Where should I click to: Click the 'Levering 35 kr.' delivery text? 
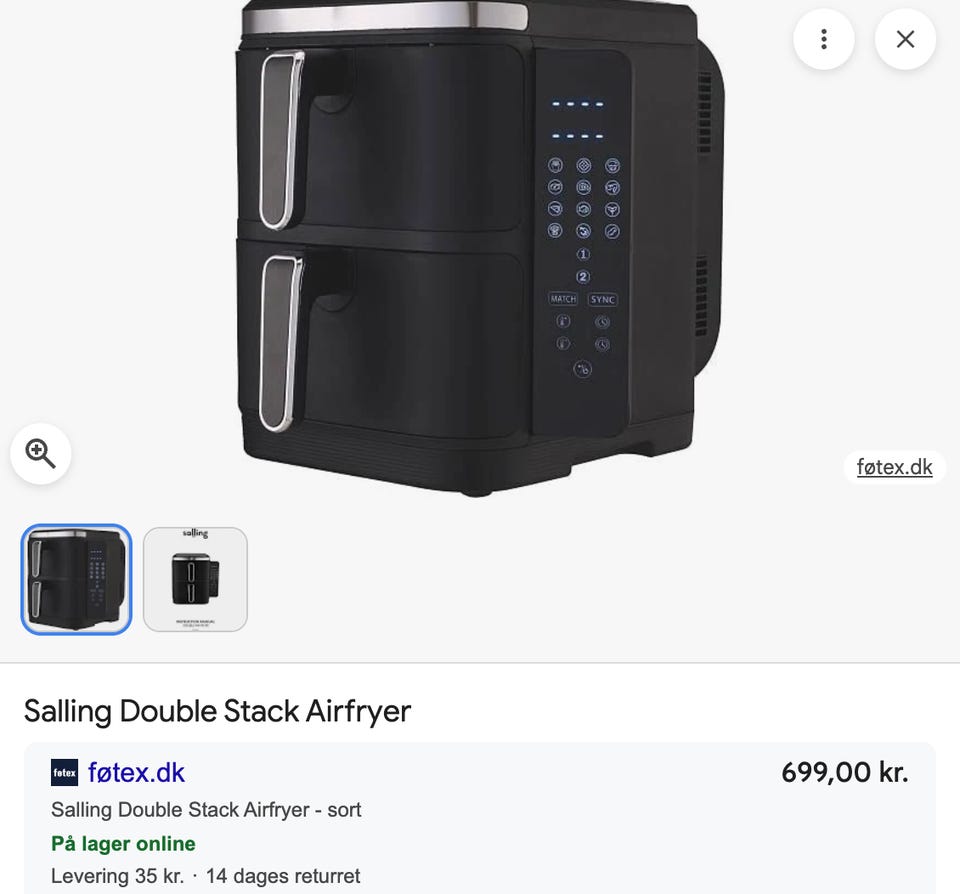(x=117, y=877)
